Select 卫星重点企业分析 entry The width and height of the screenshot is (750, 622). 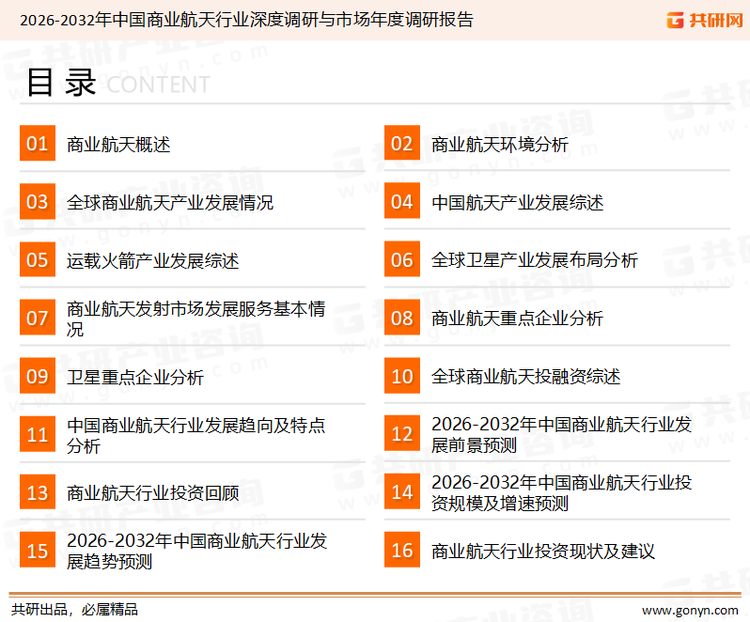pyautogui.click(x=135, y=378)
